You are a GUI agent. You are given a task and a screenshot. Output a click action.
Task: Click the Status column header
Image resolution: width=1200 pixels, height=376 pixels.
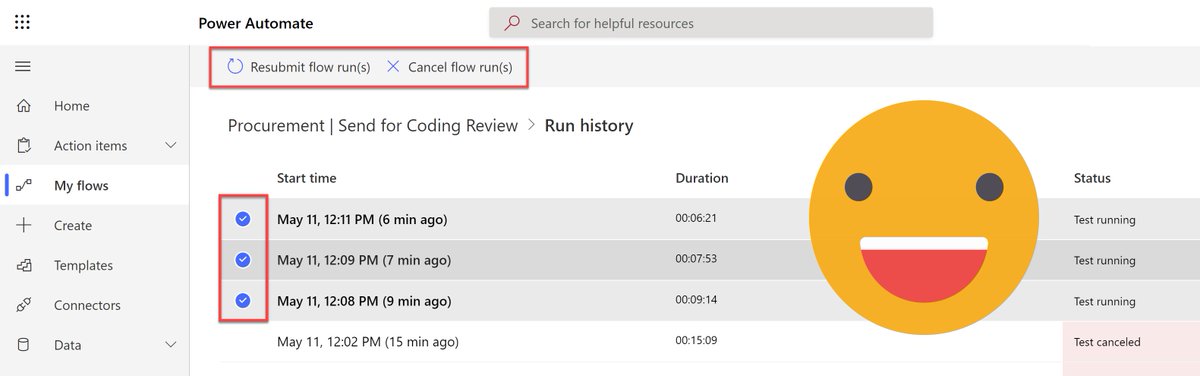coord(1092,178)
